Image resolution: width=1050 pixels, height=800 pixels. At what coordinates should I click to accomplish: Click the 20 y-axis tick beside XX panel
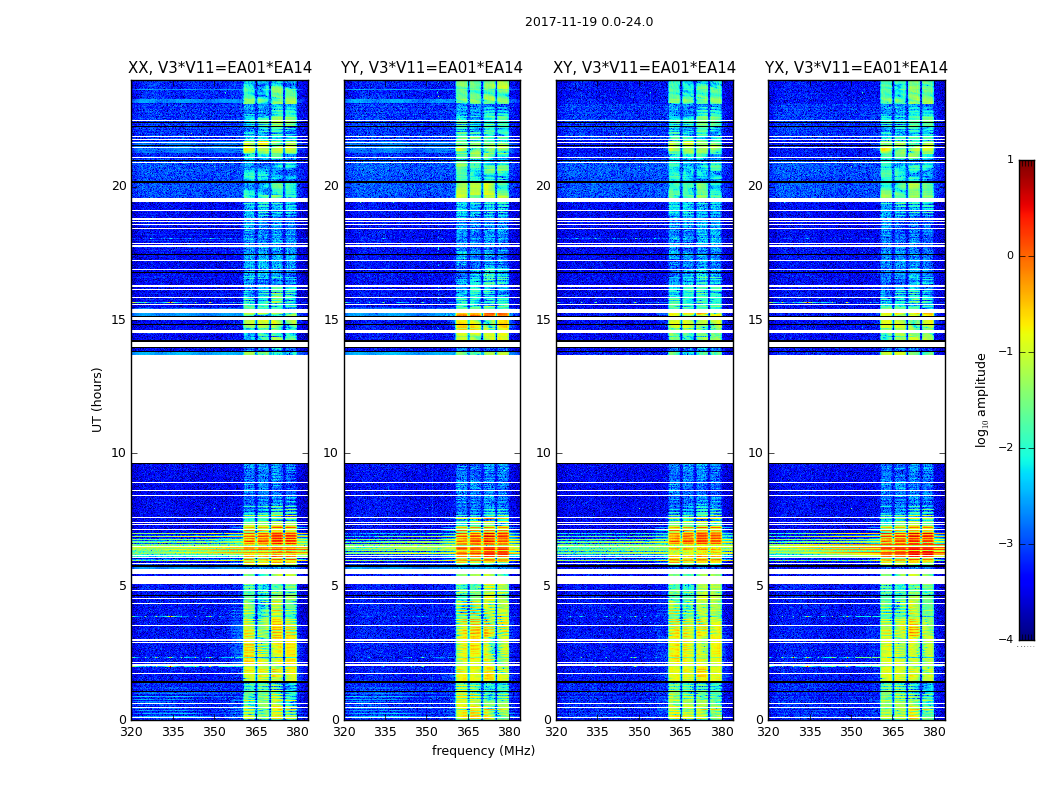click(119, 186)
